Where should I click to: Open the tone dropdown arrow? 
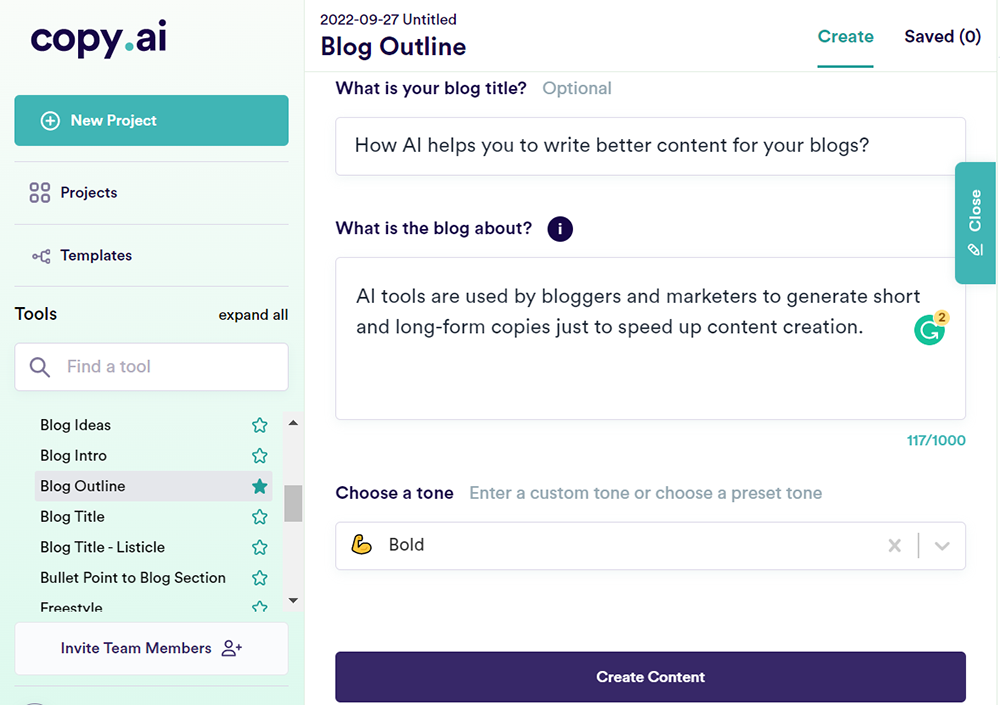coord(941,546)
